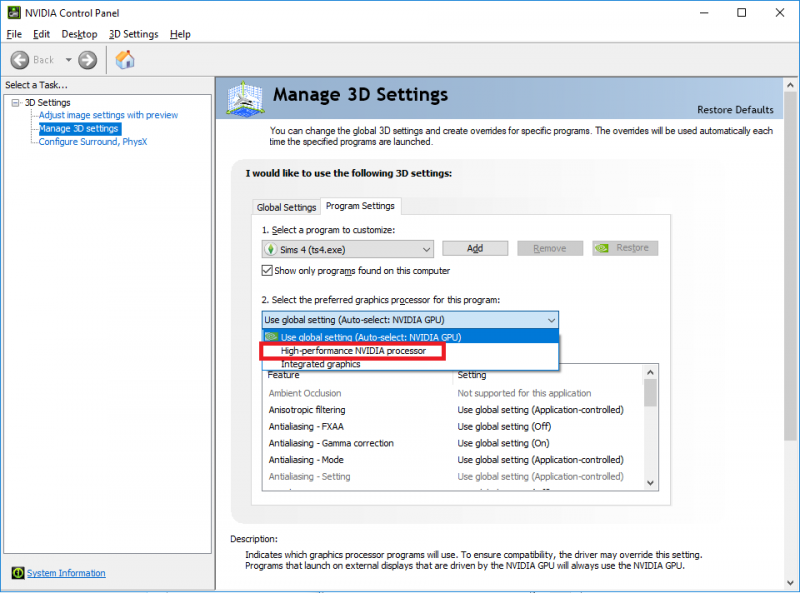800x593 pixels.
Task: Switch to the Global Settings tab
Action: tap(286, 207)
